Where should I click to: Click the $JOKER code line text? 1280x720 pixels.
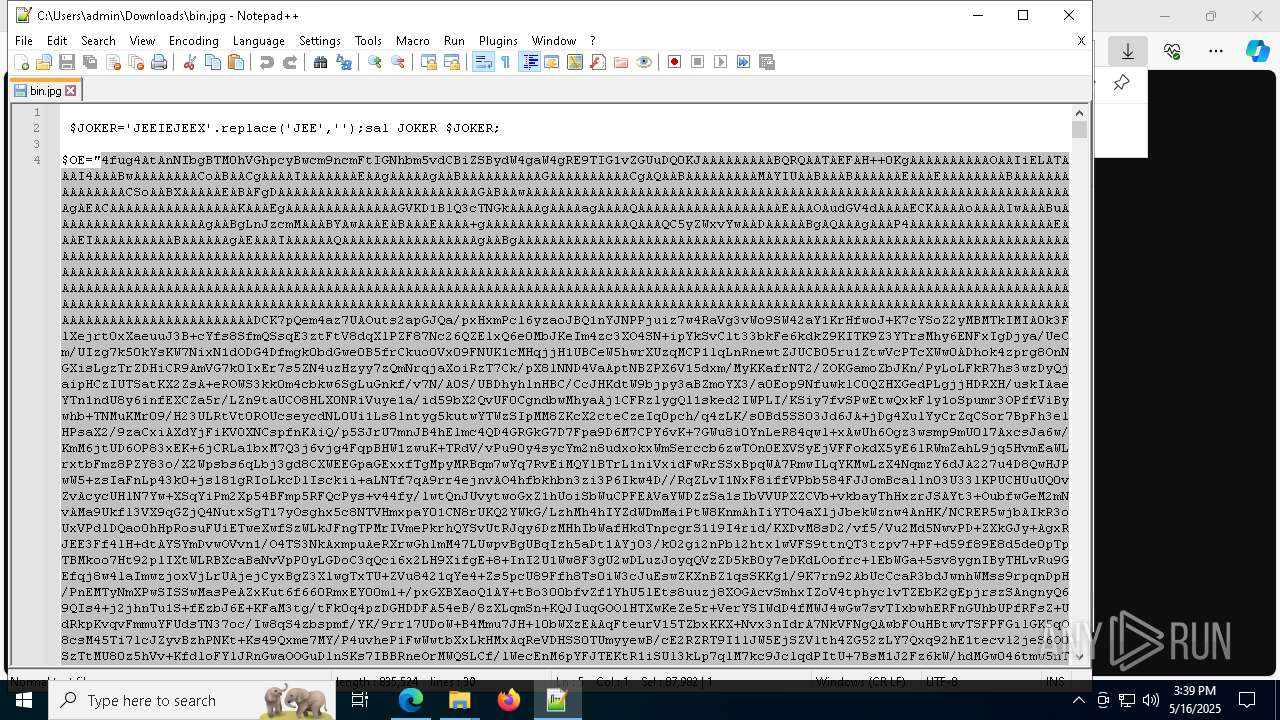[284, 128]
